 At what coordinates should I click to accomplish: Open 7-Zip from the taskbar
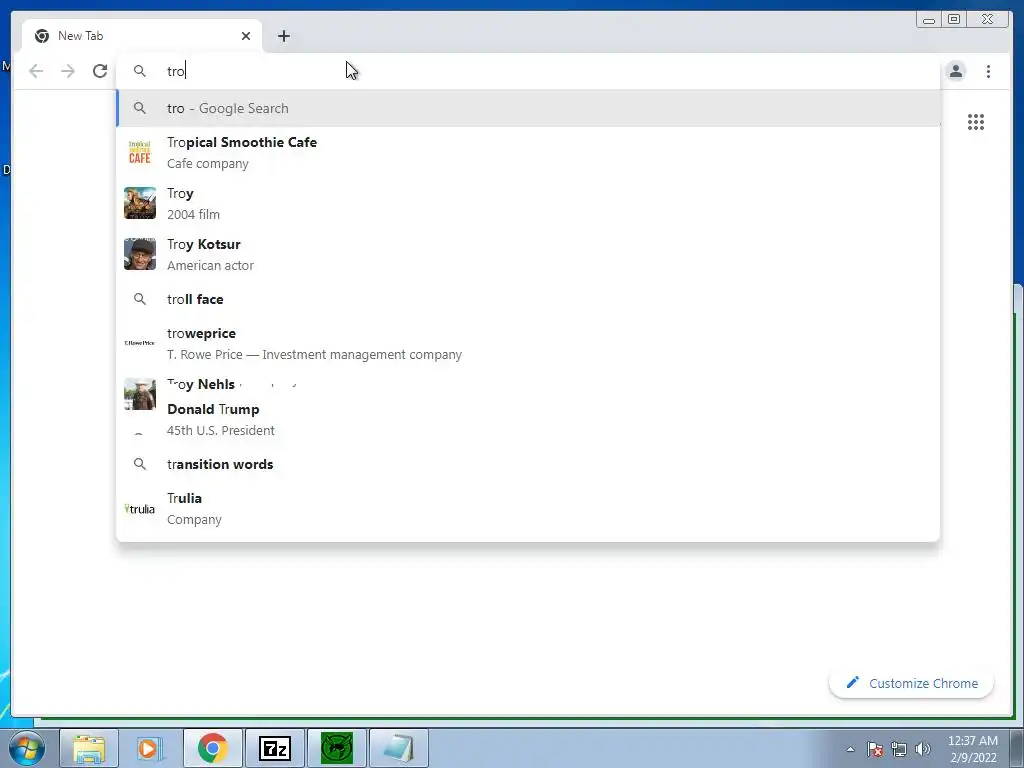pos(274,748)
